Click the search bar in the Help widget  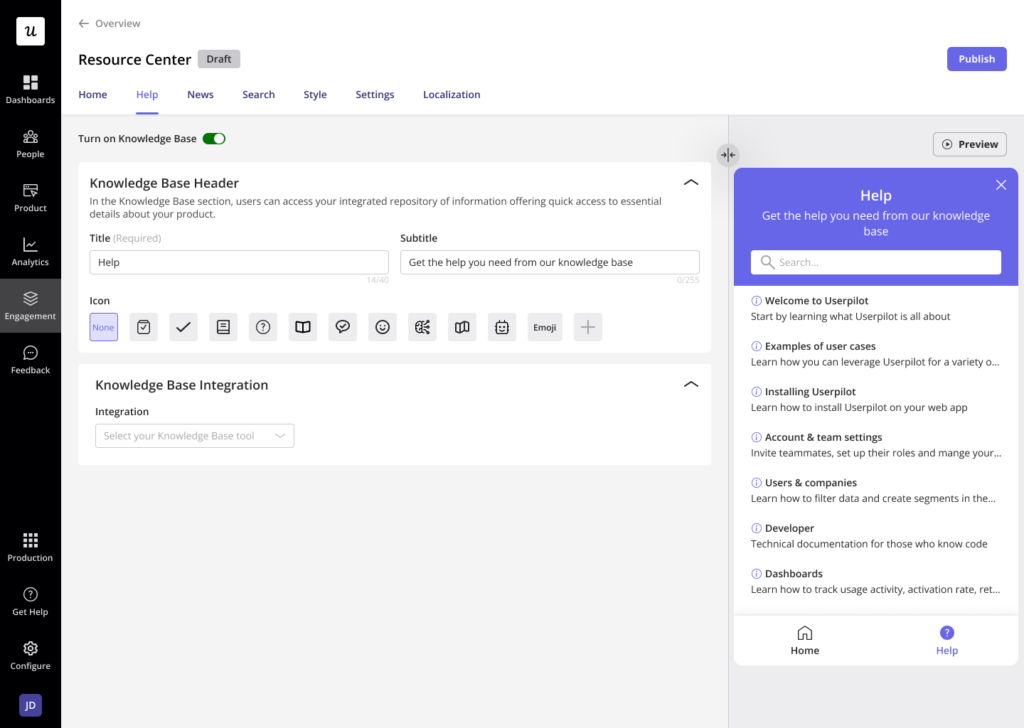[x=875, y=261]
